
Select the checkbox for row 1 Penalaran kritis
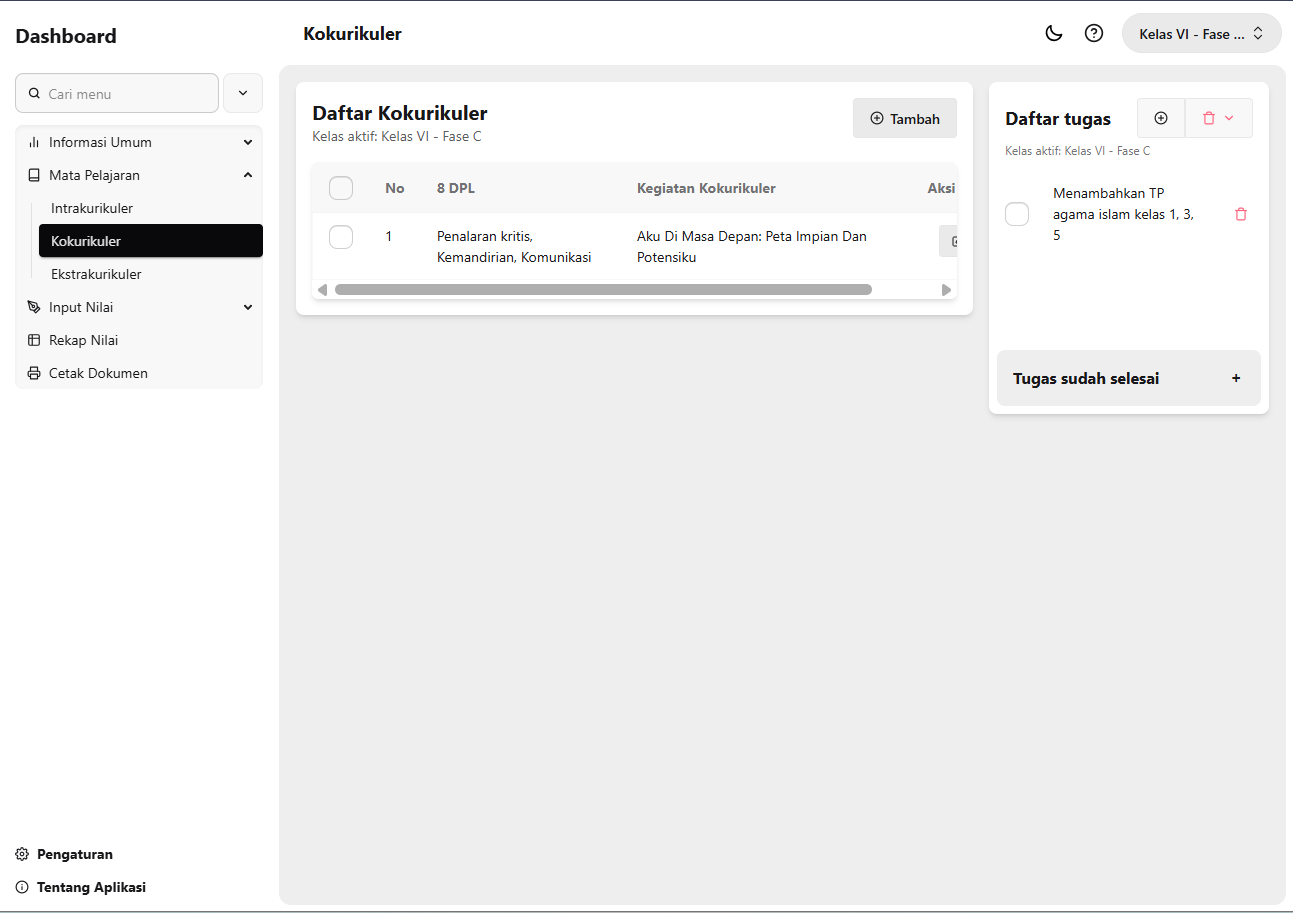[x=341, y=237]
